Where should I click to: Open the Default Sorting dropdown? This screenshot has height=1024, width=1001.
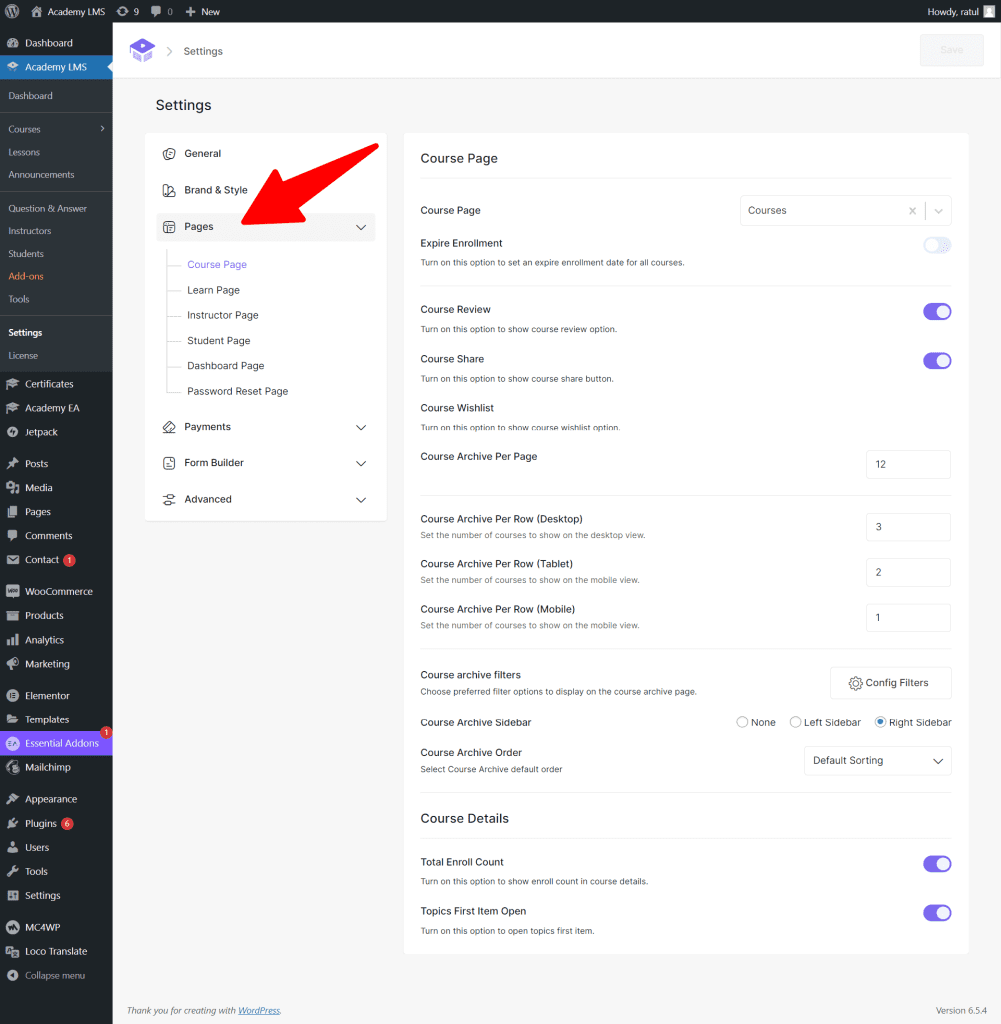[877, 760]
